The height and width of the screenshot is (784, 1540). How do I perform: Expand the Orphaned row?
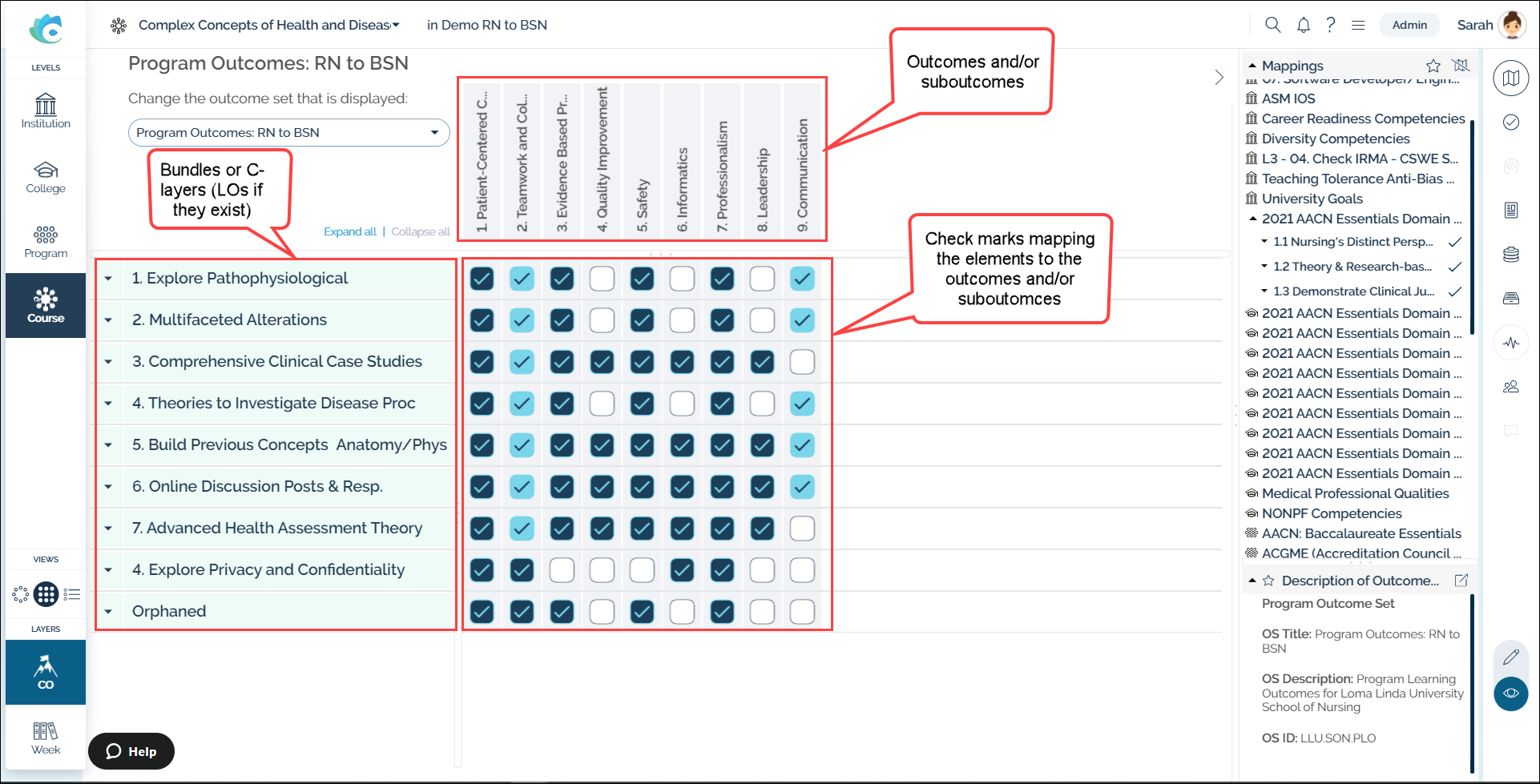coord(108,612)
